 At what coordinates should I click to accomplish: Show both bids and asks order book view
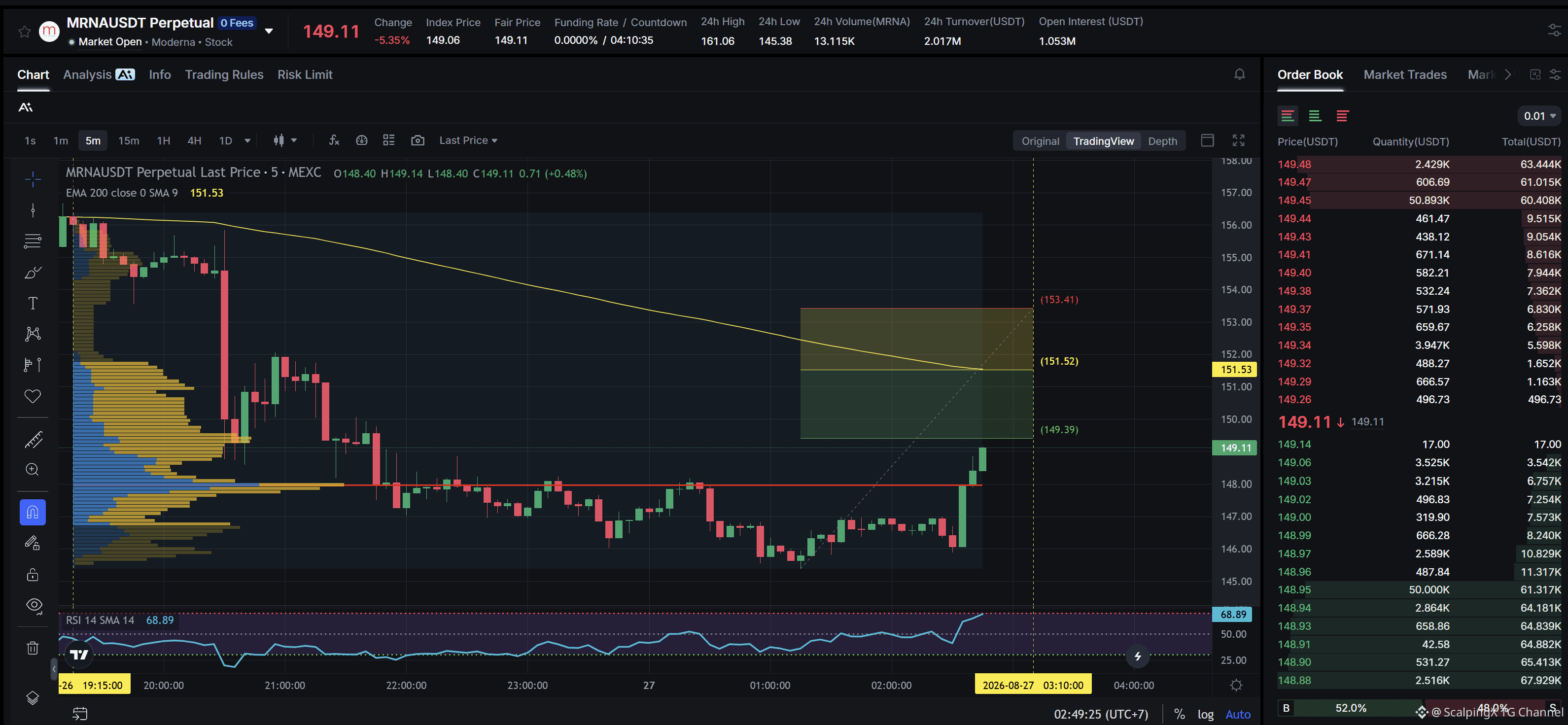click(1288, 116)
